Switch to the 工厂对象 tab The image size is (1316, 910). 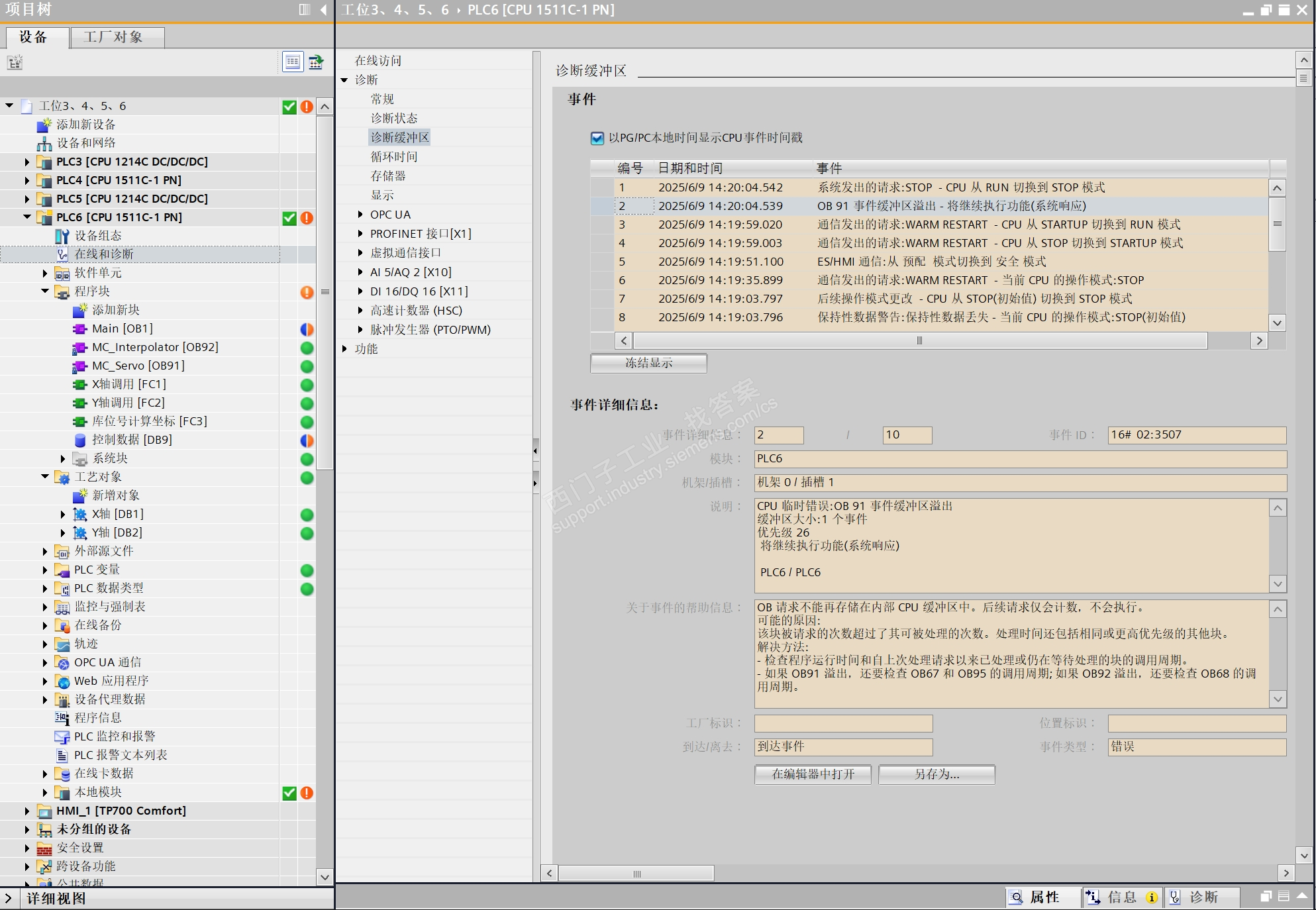click(114, 37)
